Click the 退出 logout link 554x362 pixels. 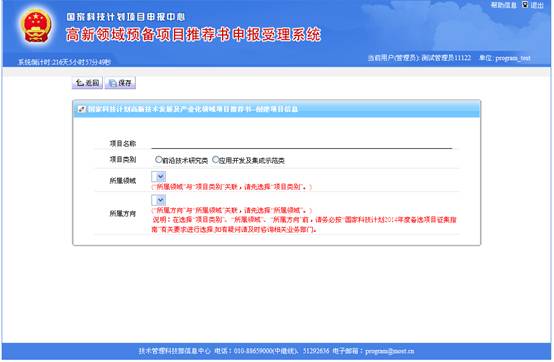537,5
